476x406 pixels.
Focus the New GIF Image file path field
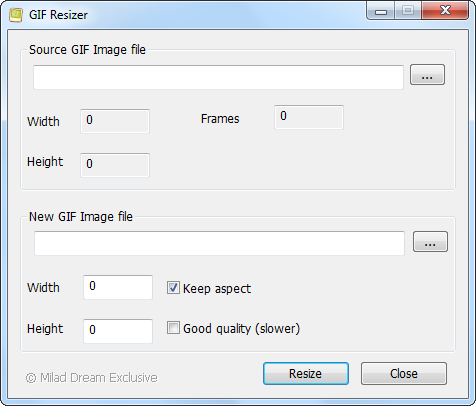219,243
